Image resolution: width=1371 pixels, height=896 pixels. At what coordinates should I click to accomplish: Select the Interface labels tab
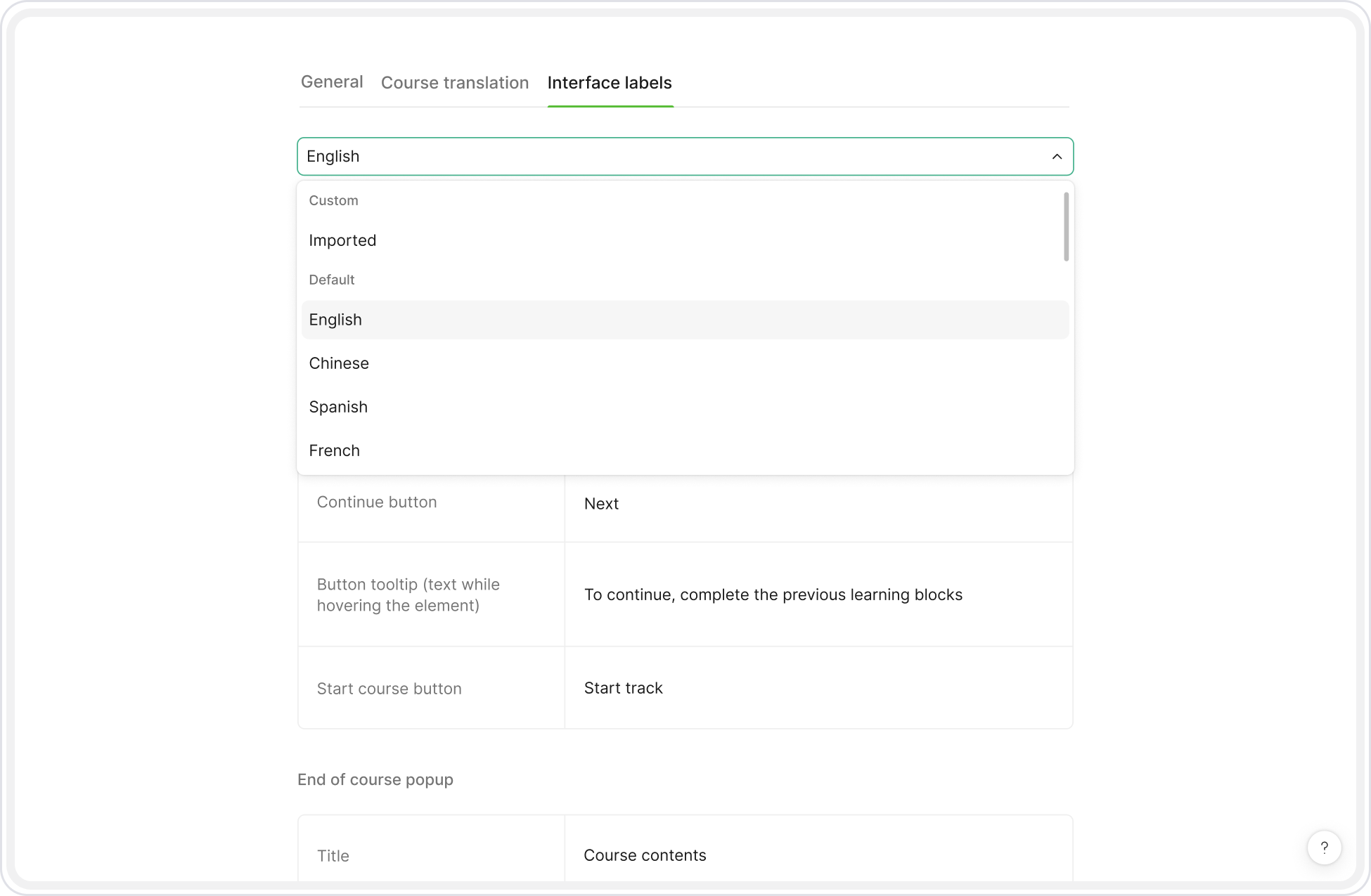click(610, 83)
